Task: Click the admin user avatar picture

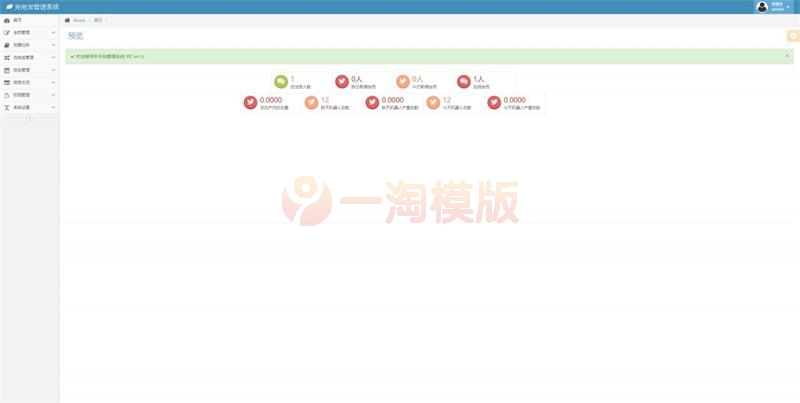Action: [x=762, y=6]
